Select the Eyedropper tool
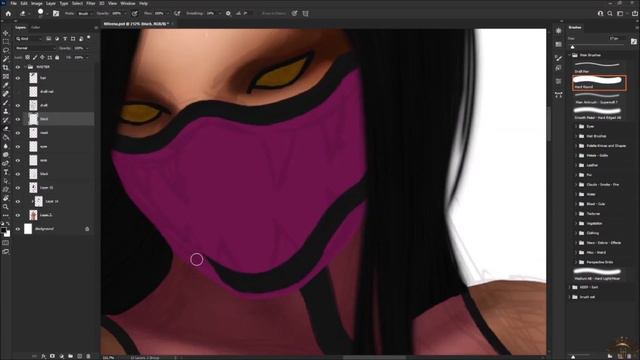 click(6, 85)
